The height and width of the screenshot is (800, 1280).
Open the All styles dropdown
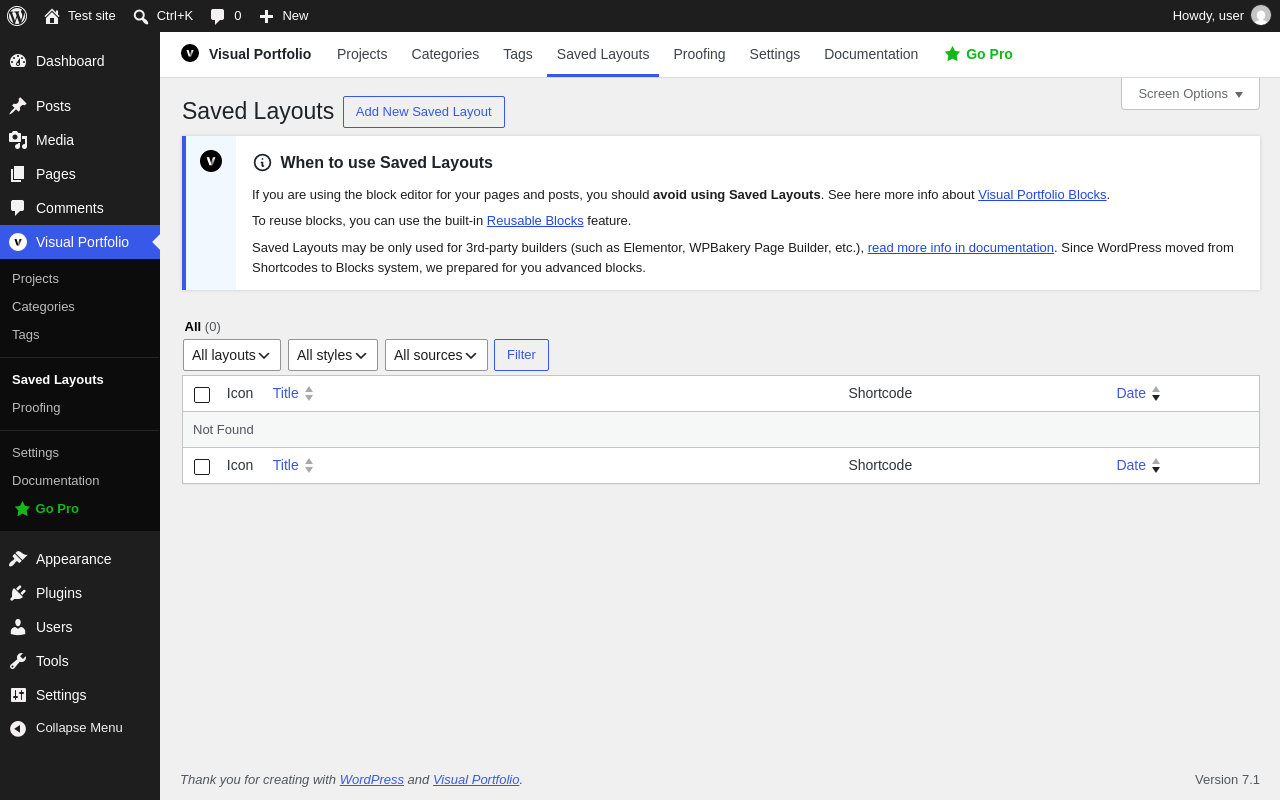333,355
